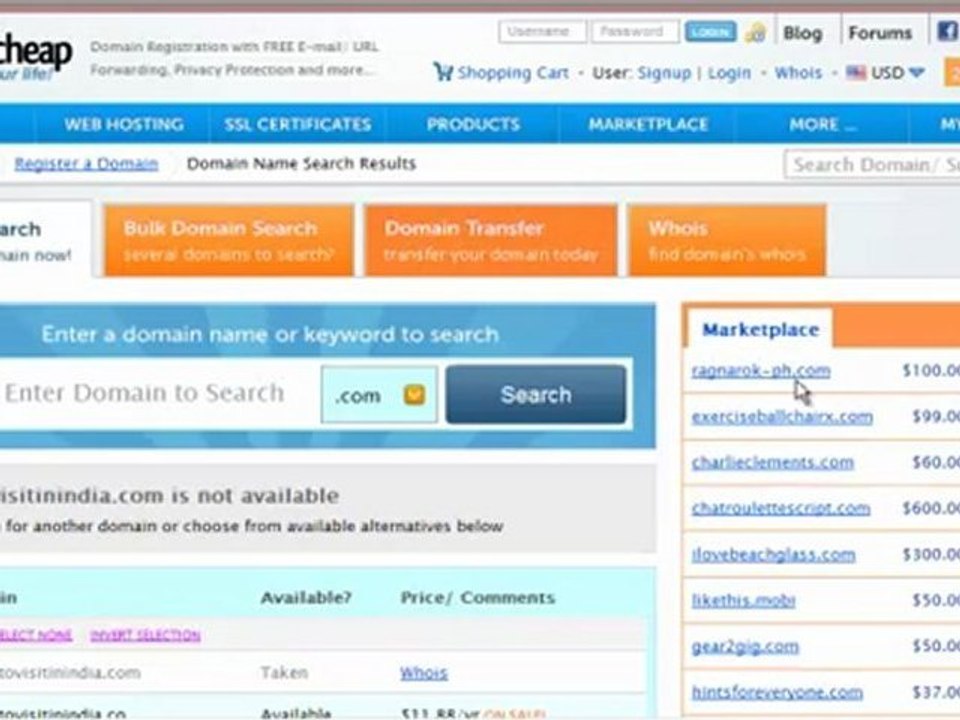Open chatroulettescript.com marketplace listing
Viewport: 960px width, 720px height.
pyautogui.click(x=781, y=508)
